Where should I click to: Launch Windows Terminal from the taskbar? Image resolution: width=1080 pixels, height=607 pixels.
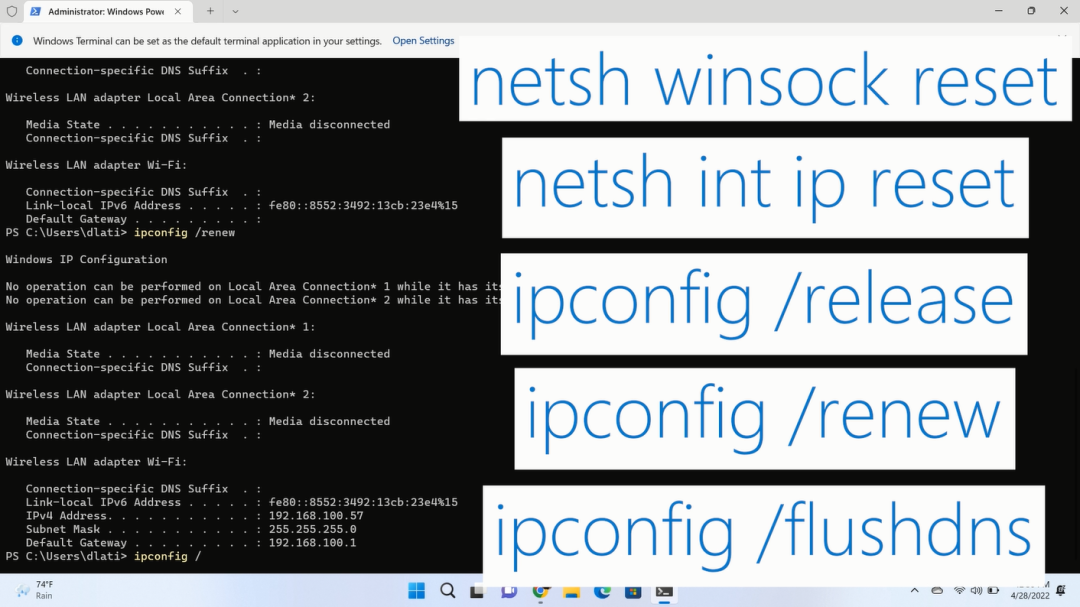[664, 590]
